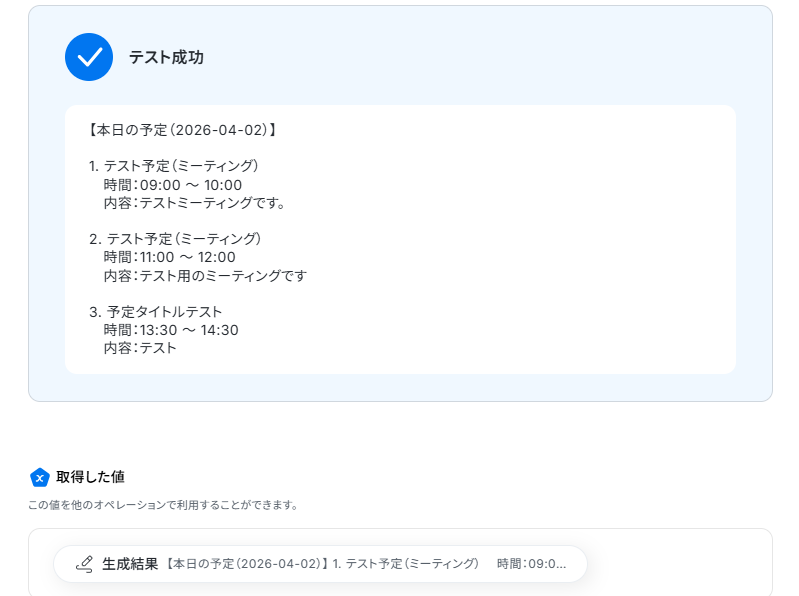Viewport: 799px width, 596px height.
Task: Click the line 内容:テスト用のミーティングです
Action: [205, 276]
